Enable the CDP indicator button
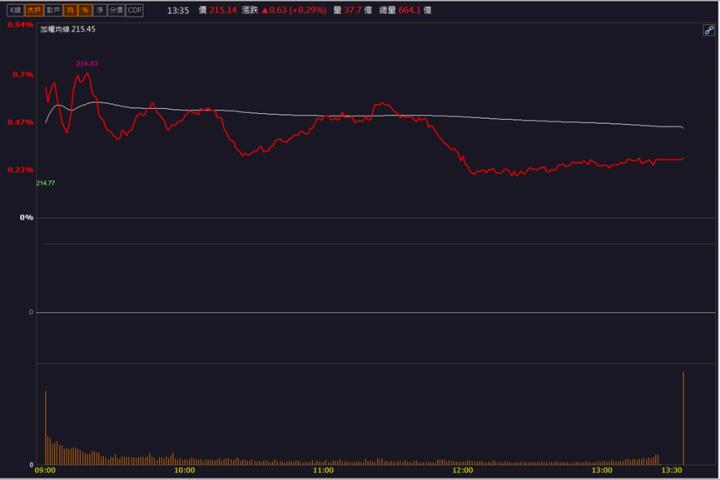This screenshot has width=720, height=480. 135,10
